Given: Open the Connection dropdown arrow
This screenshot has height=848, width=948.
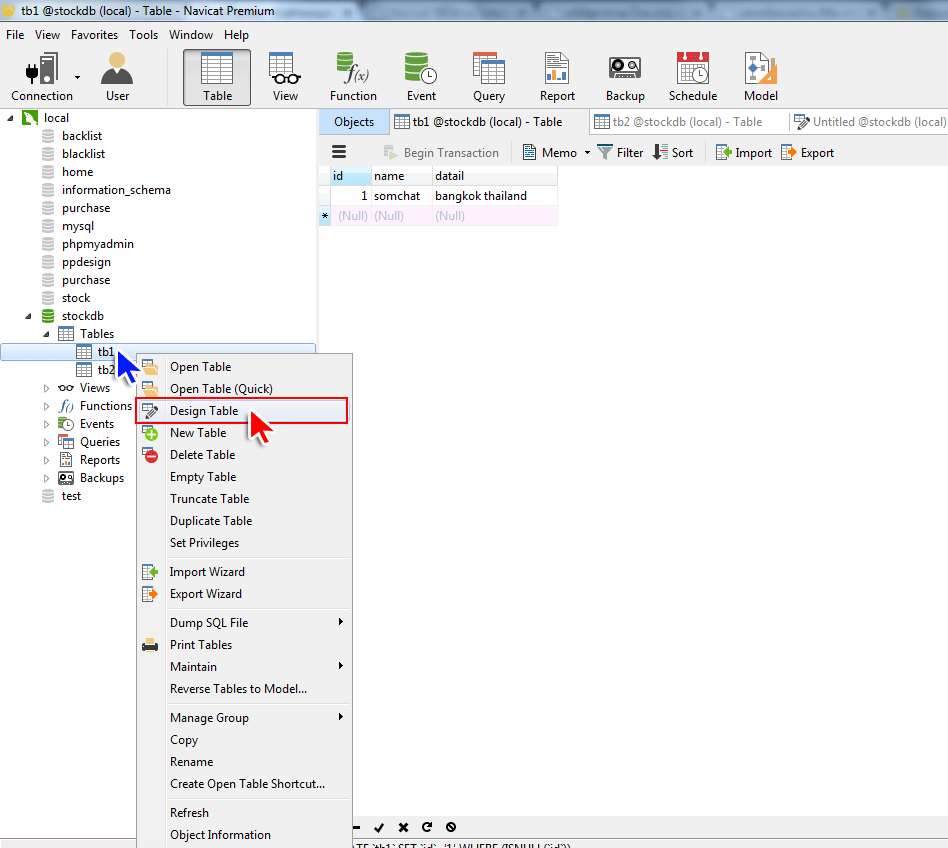Looking at the screenshot, I should (77, 77).
